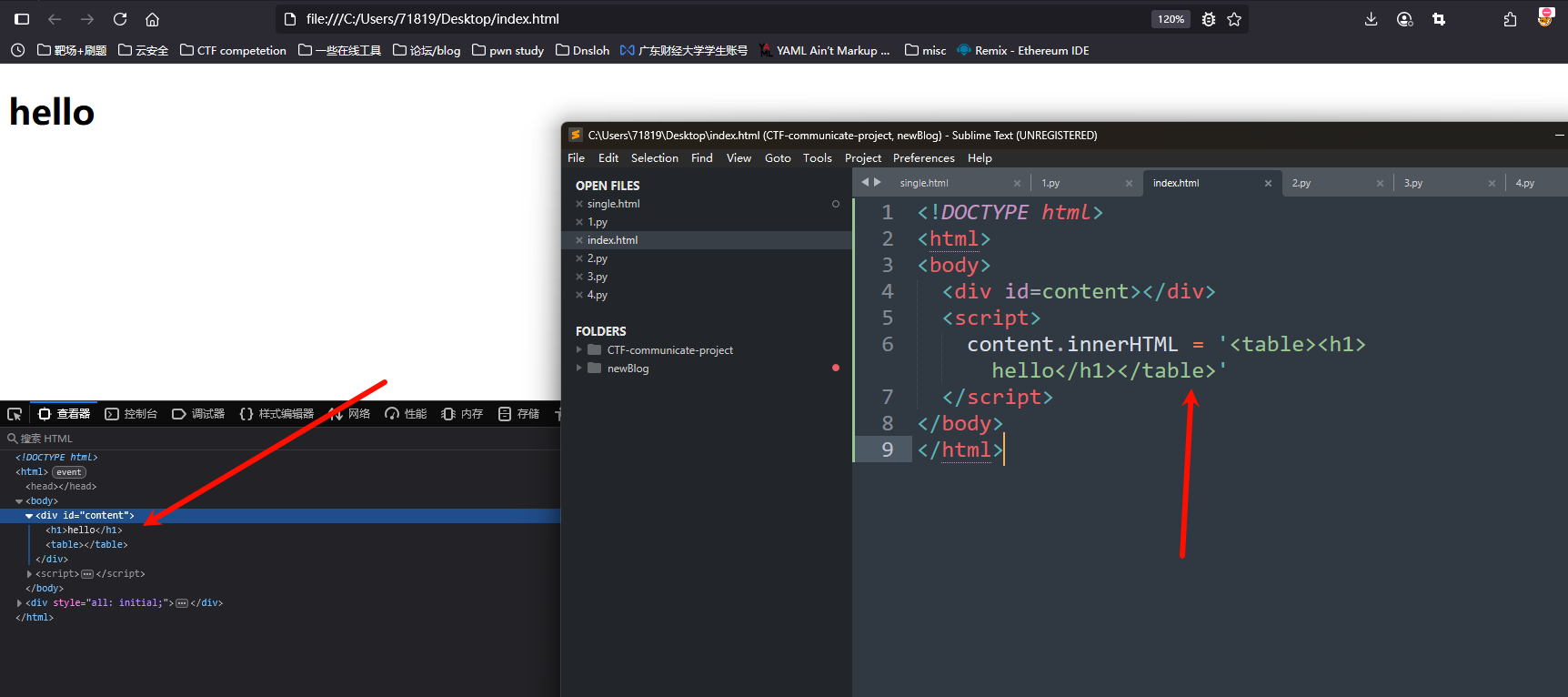Open the Firefox downloads panel
1568x697 pixels.
(x=1372, y=19)
